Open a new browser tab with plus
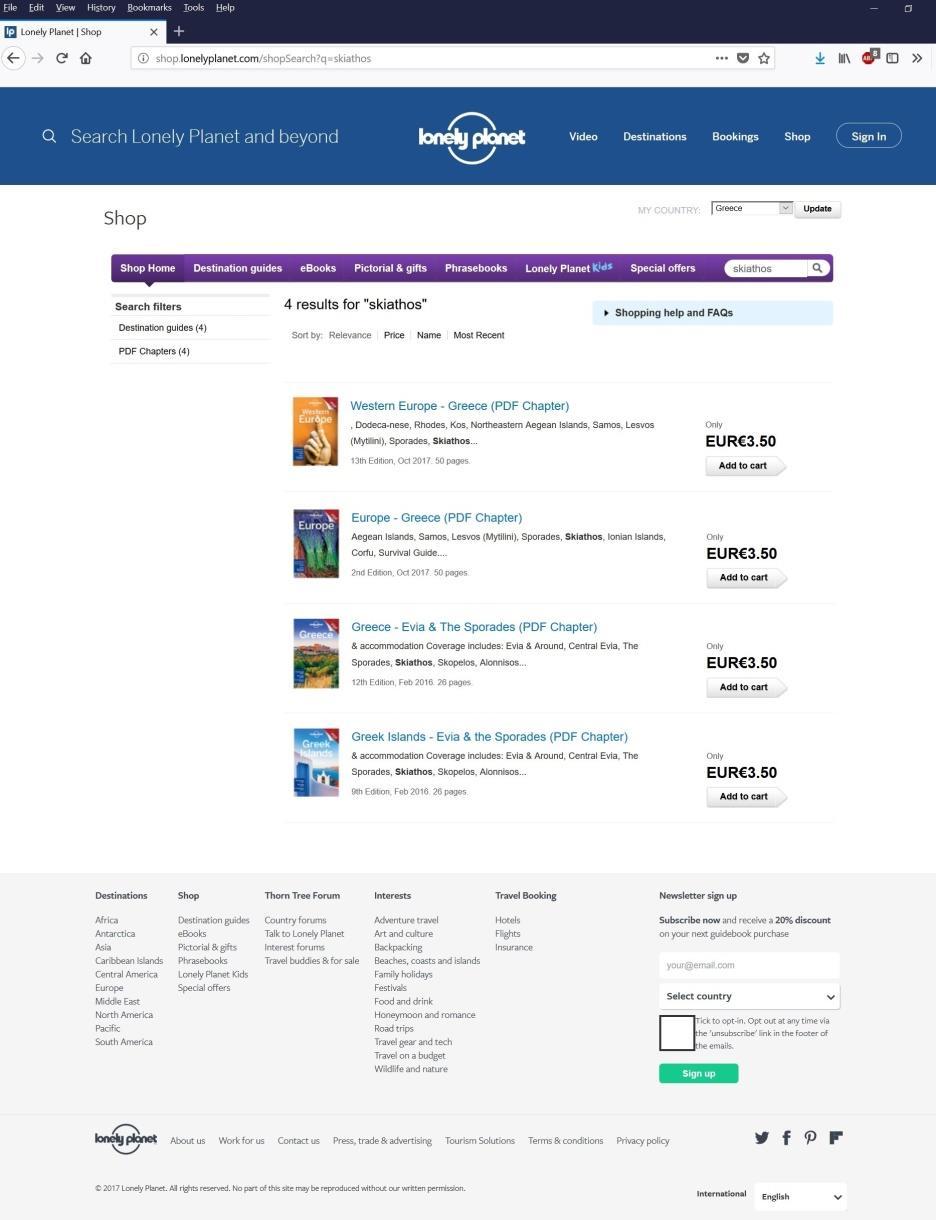This screenshot has height=1220, width=936. pyautogui.click(x=179, y=31)
